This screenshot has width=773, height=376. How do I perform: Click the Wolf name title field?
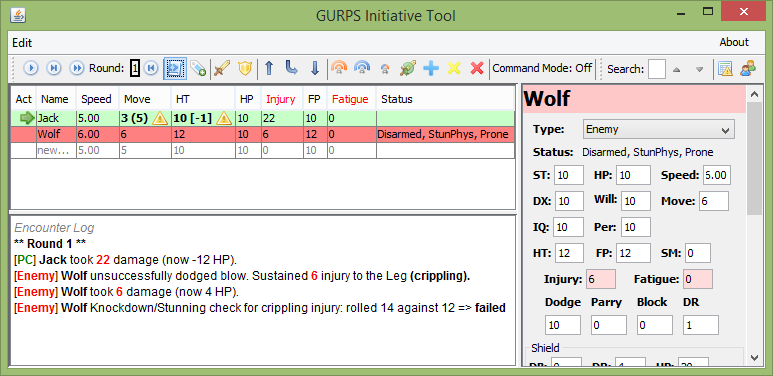click(634, 99)
